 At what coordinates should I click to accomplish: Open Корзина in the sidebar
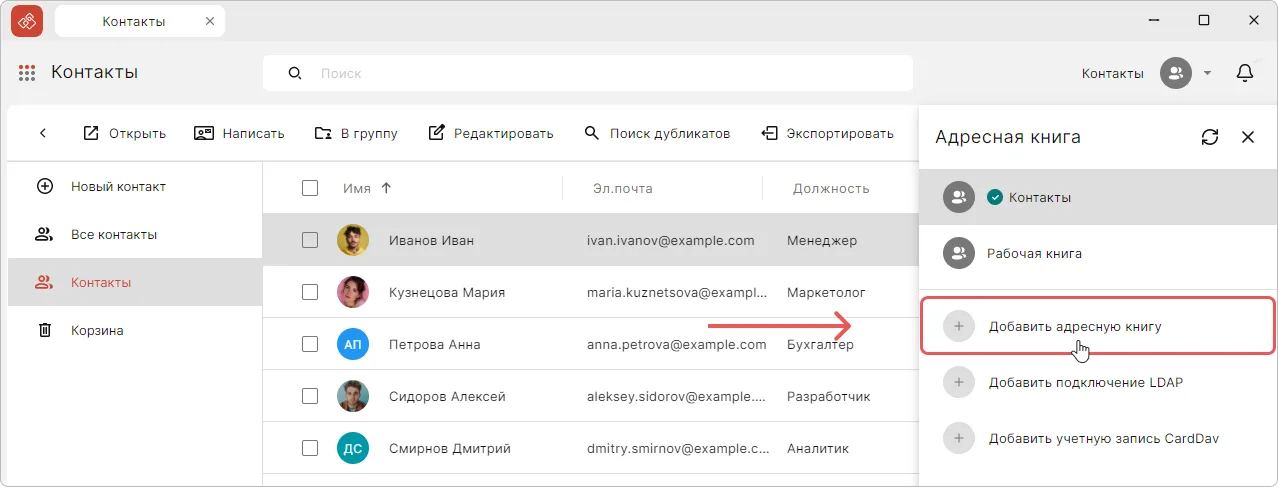click(x=97, y=330)
